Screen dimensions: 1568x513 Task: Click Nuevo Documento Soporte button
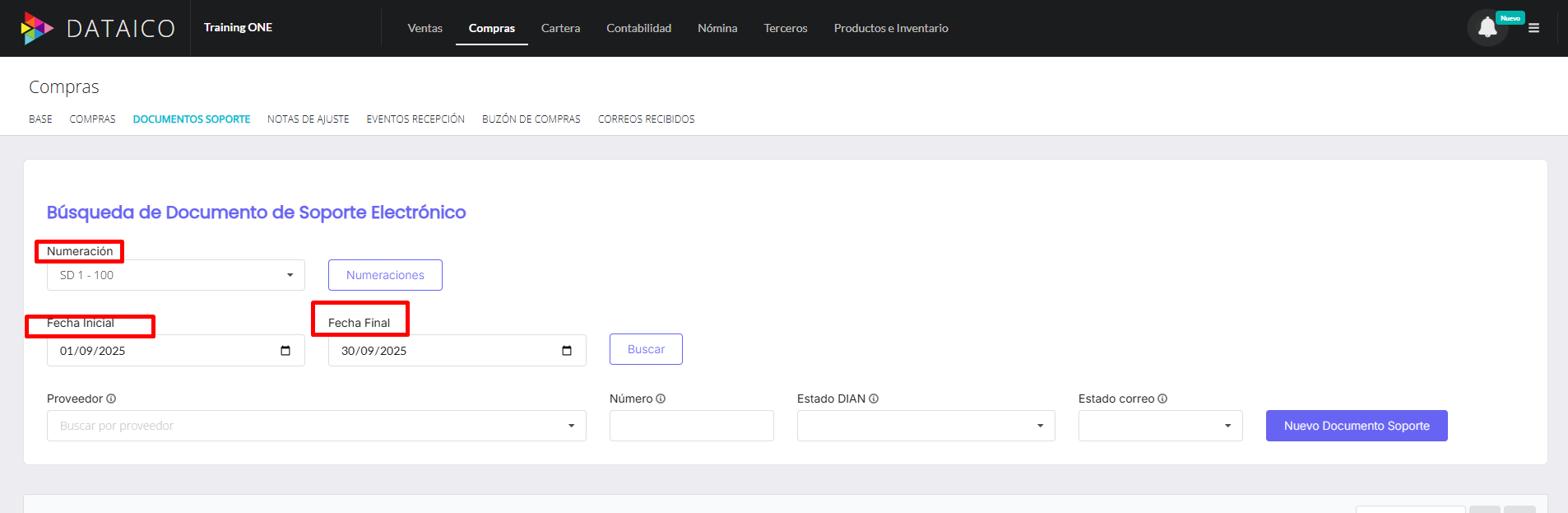click(x=1357, y=426)
